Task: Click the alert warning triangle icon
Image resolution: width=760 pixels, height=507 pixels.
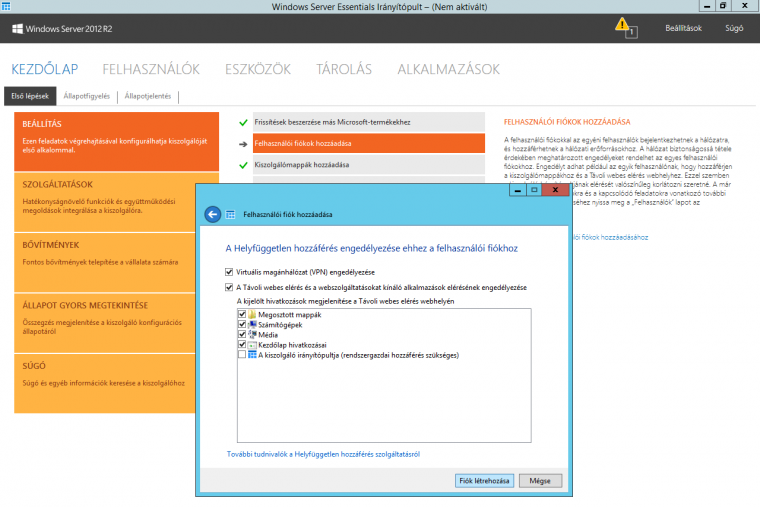Action: tap(621, 24)
